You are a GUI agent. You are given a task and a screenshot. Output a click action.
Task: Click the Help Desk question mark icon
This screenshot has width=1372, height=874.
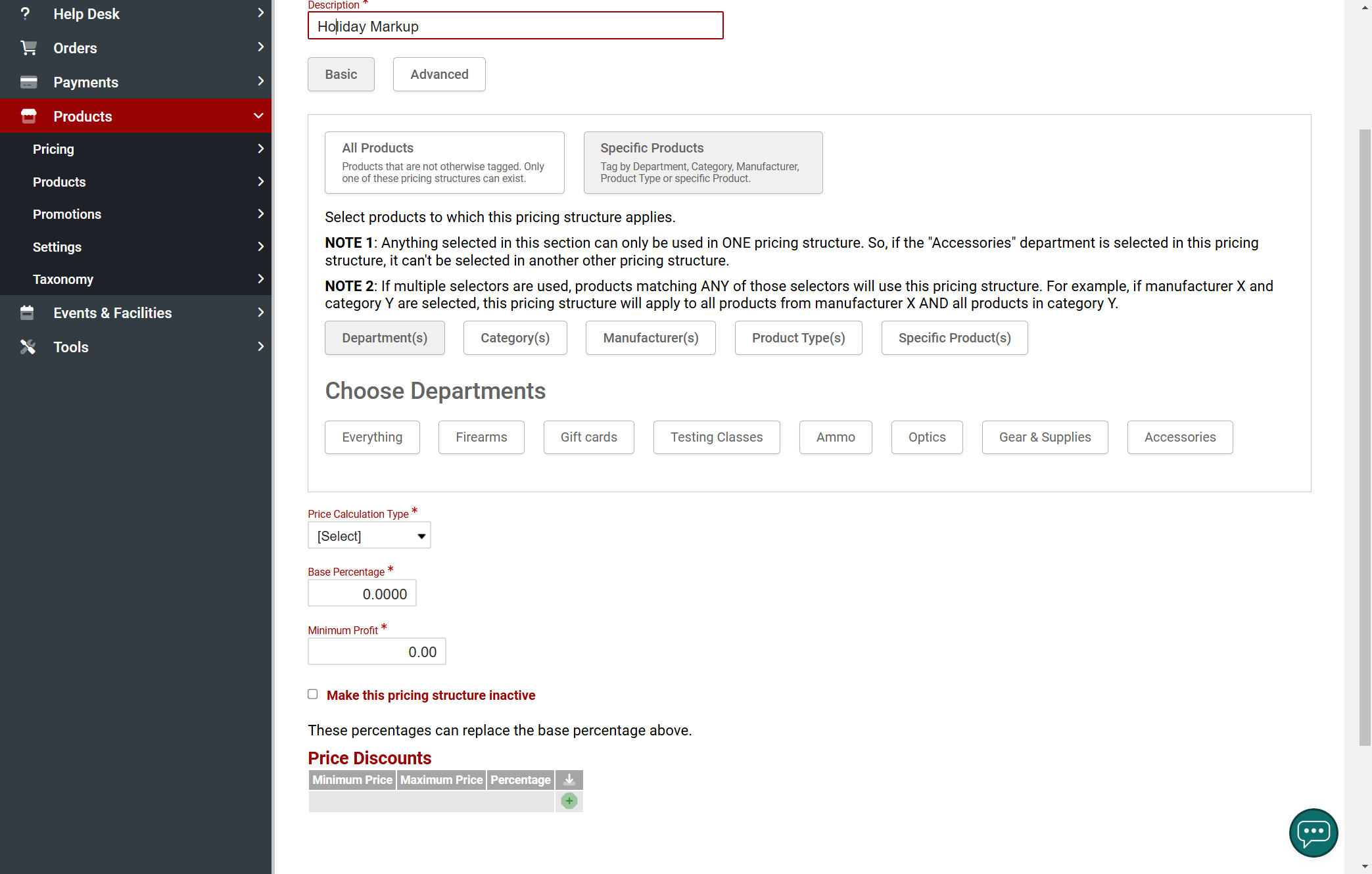click(x=25, y=13)
